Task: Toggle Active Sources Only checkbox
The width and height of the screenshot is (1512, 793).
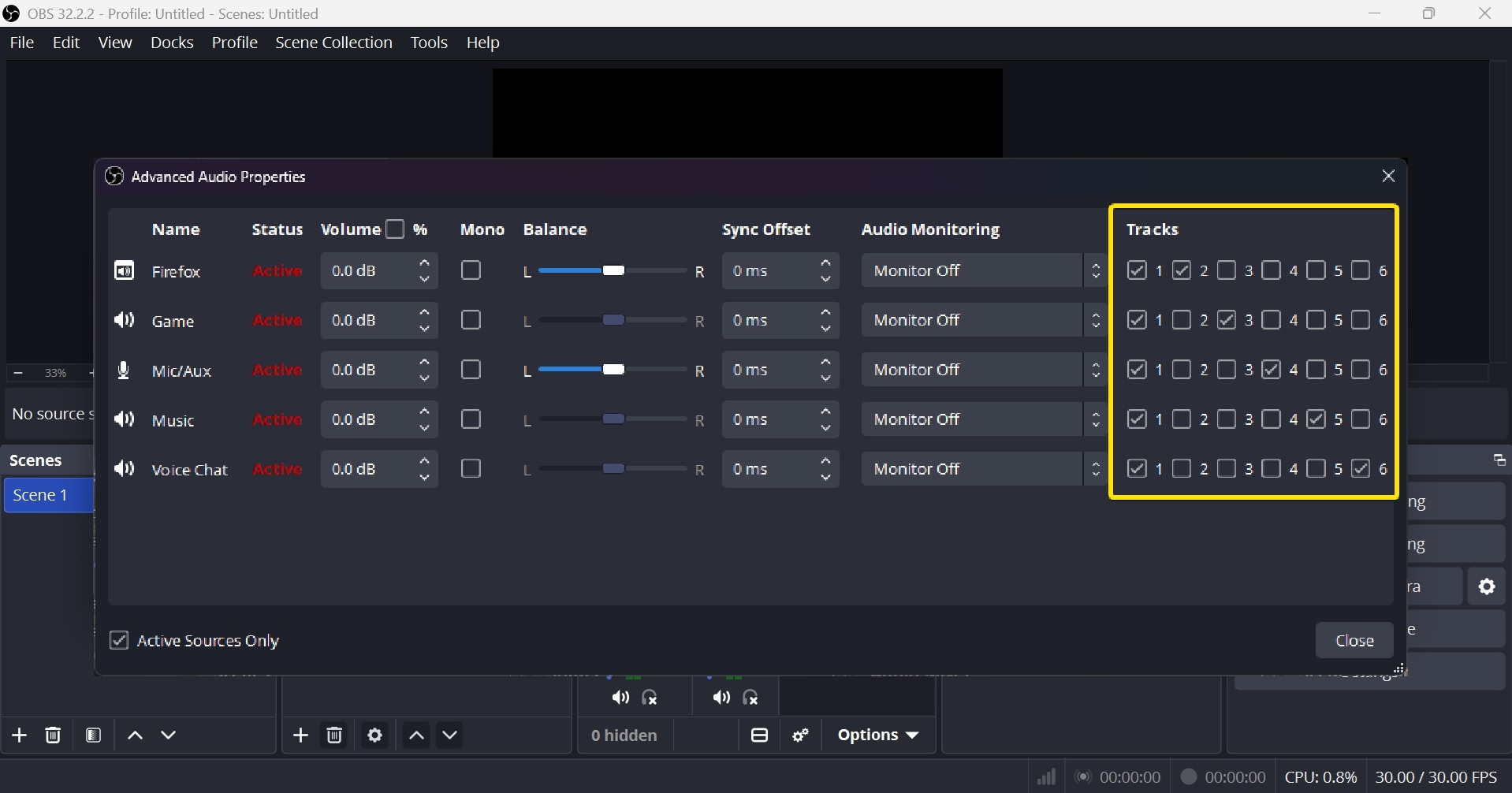Action: (x=119, y=641)
